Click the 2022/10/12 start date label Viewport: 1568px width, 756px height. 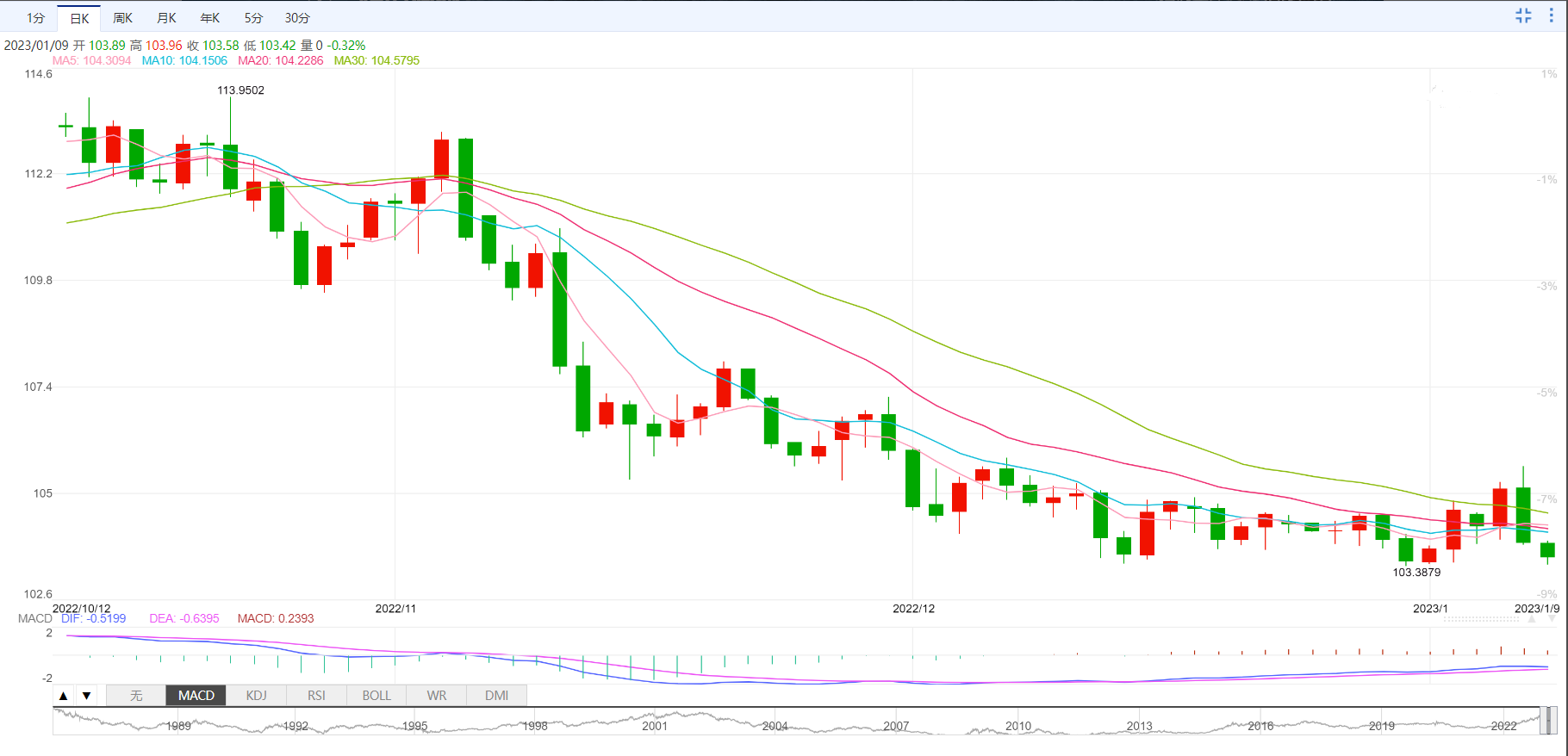(x=82, y=608)
